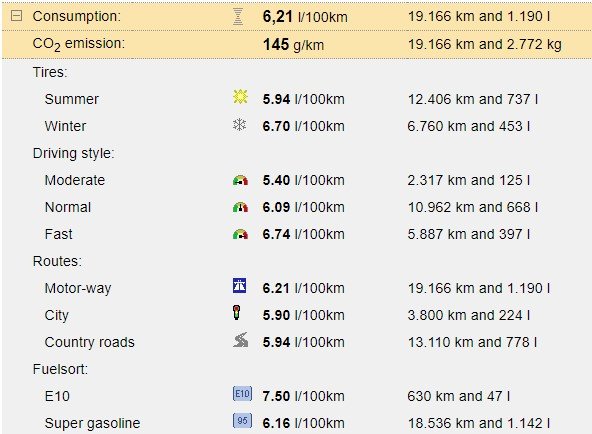
Task: Select the Winter tires label
Action: tap(65, 126)
